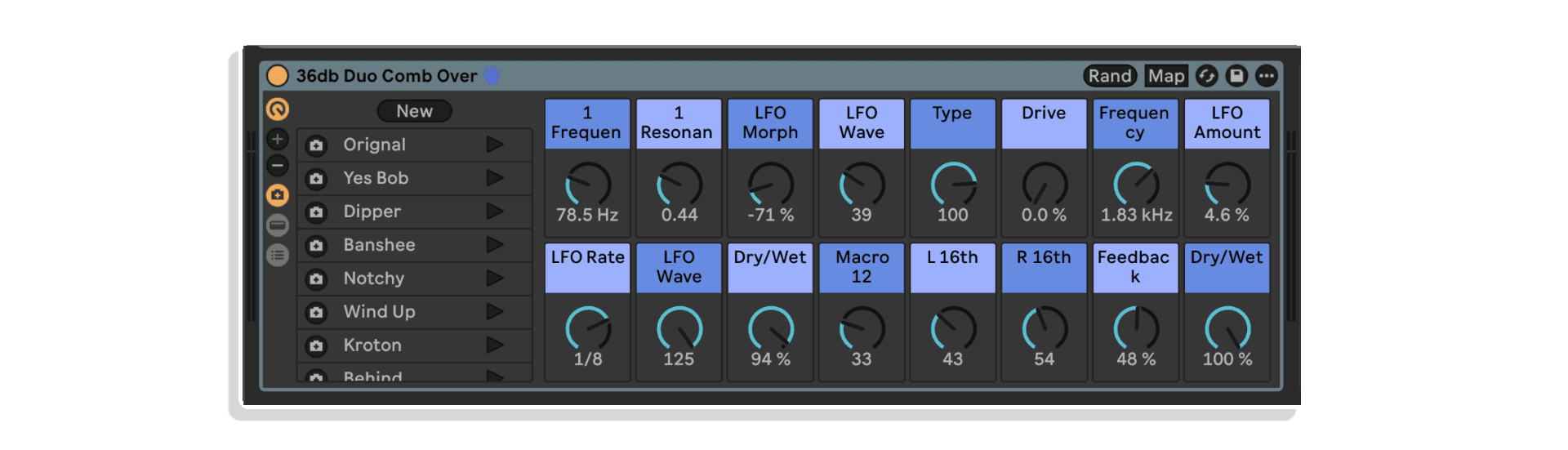
Task: Toggle the rack device activator button
Action: coord(278,76)
